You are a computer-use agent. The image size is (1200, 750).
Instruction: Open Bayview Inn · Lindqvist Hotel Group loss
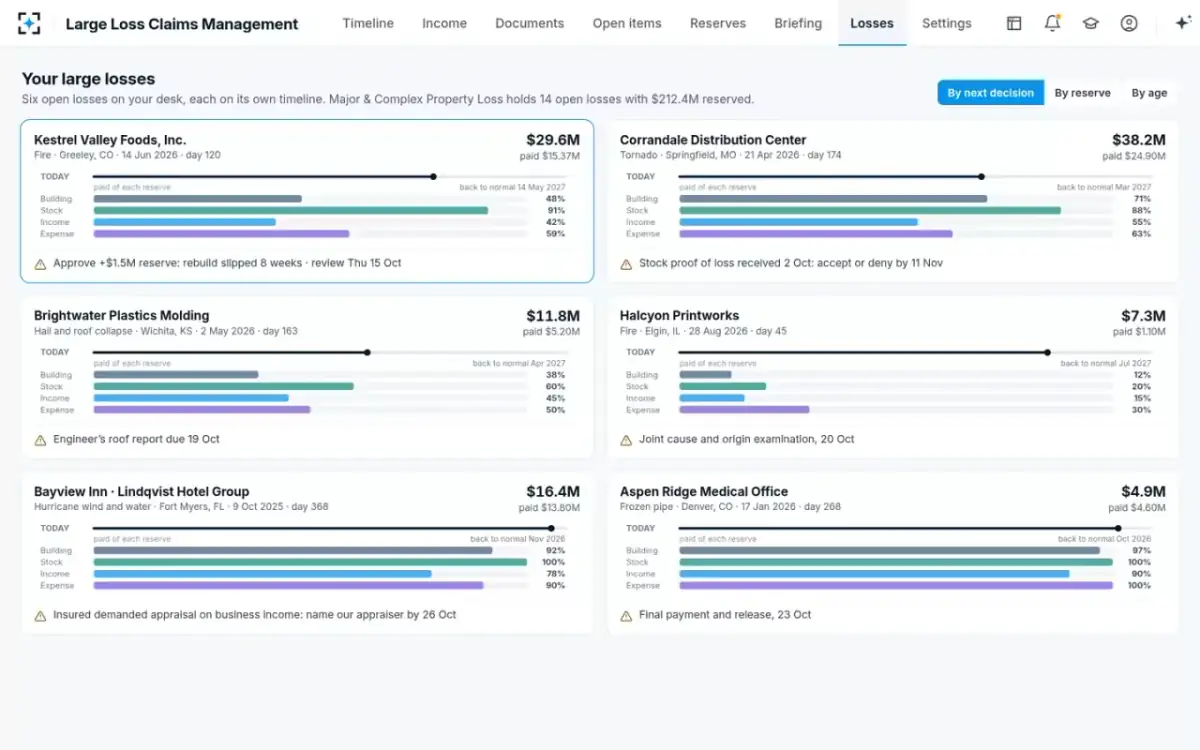[307, 553]
